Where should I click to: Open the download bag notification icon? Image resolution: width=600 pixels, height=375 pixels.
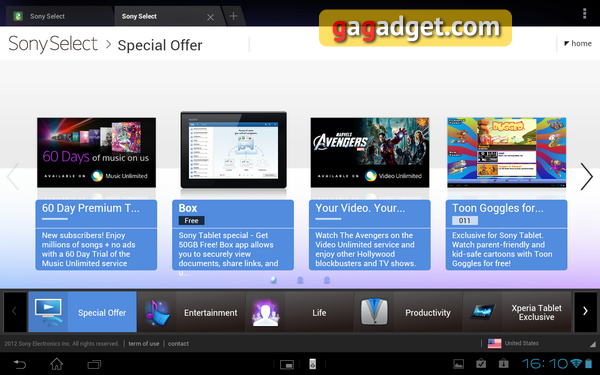[x=504, y=364]
